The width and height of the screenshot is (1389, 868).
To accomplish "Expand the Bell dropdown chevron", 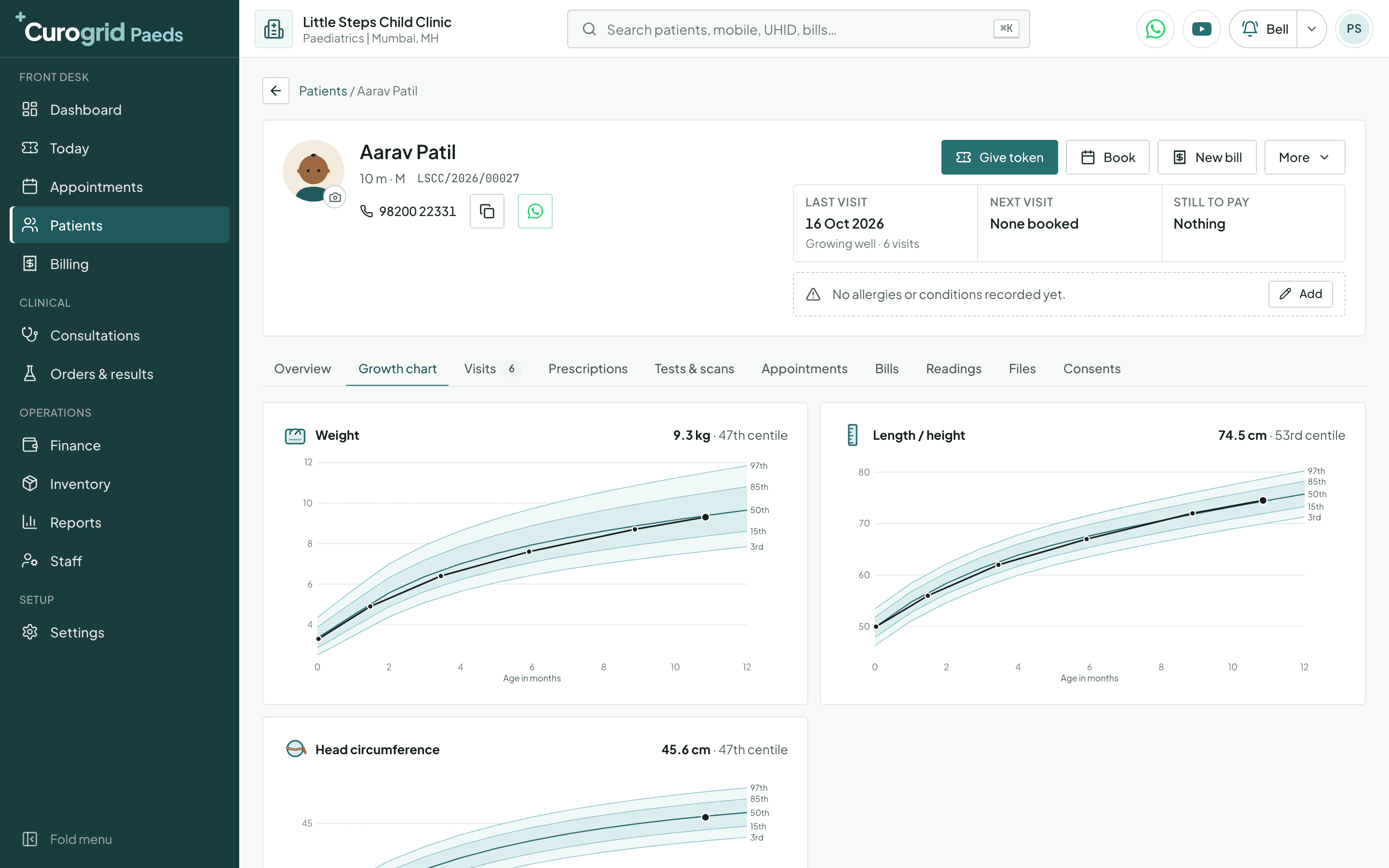I will pyautogui.click(x=1311, y=29).
